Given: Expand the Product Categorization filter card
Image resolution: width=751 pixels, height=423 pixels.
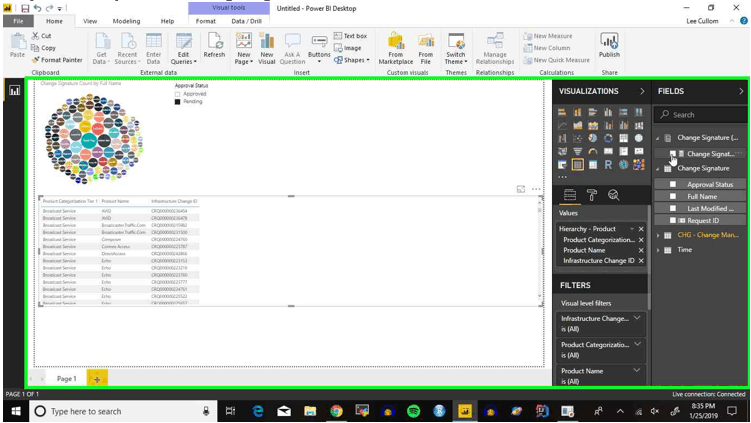Looking at the screenshot, I should 637,344.
